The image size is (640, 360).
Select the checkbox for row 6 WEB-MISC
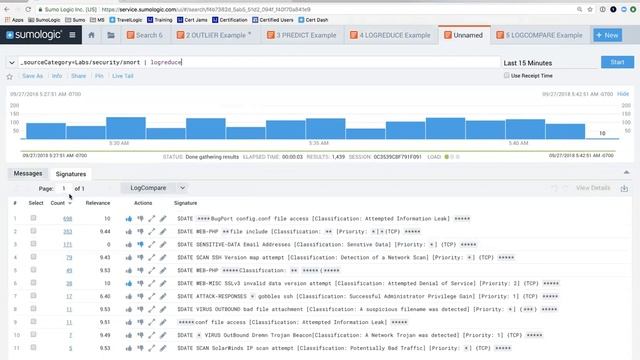[x=33, y=283]
